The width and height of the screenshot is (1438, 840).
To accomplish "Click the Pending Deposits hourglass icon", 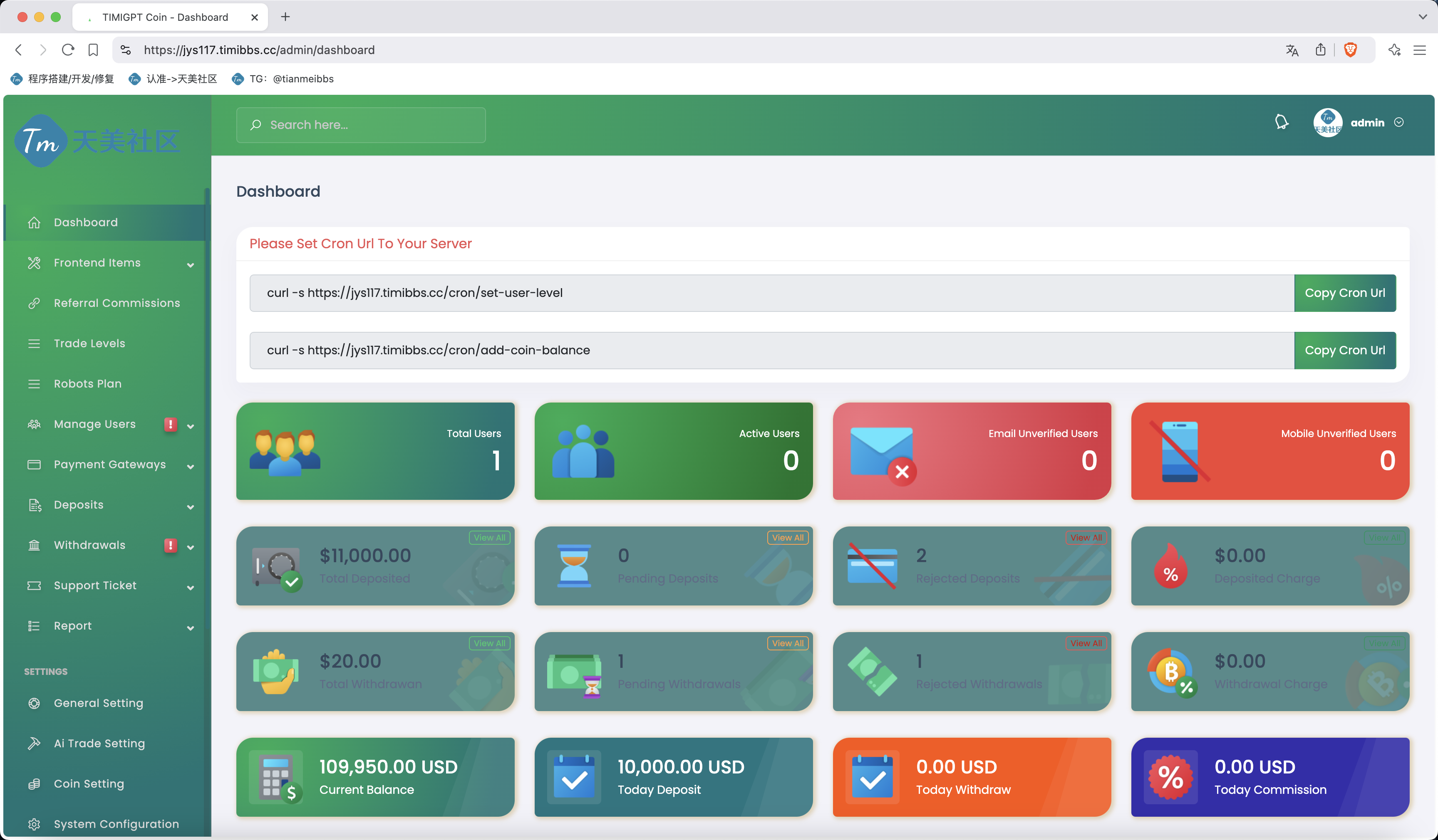I will click(573, 566).
